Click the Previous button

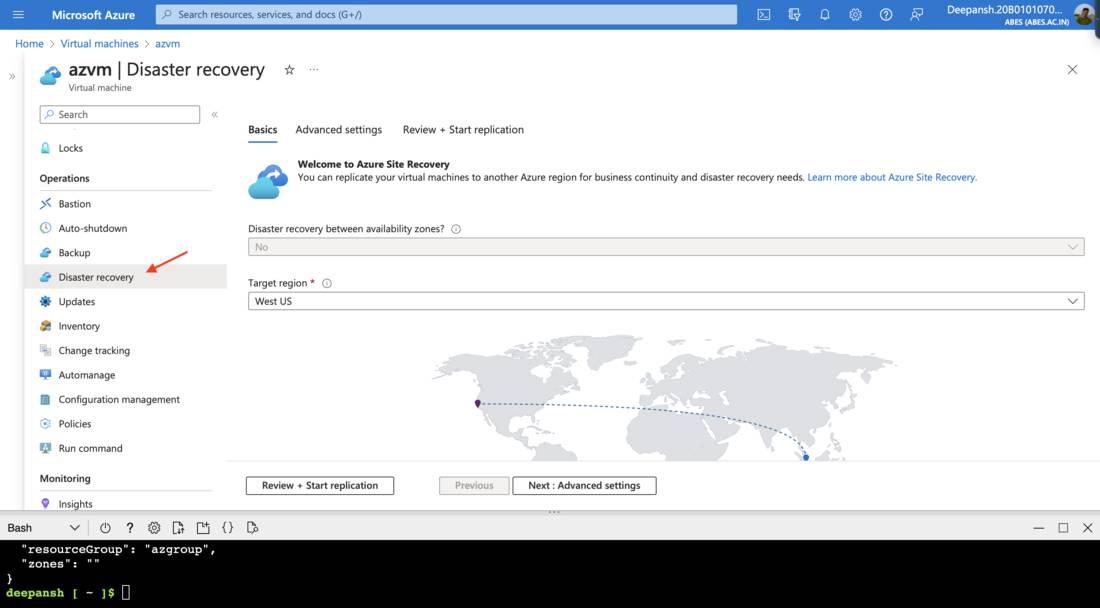474,485
